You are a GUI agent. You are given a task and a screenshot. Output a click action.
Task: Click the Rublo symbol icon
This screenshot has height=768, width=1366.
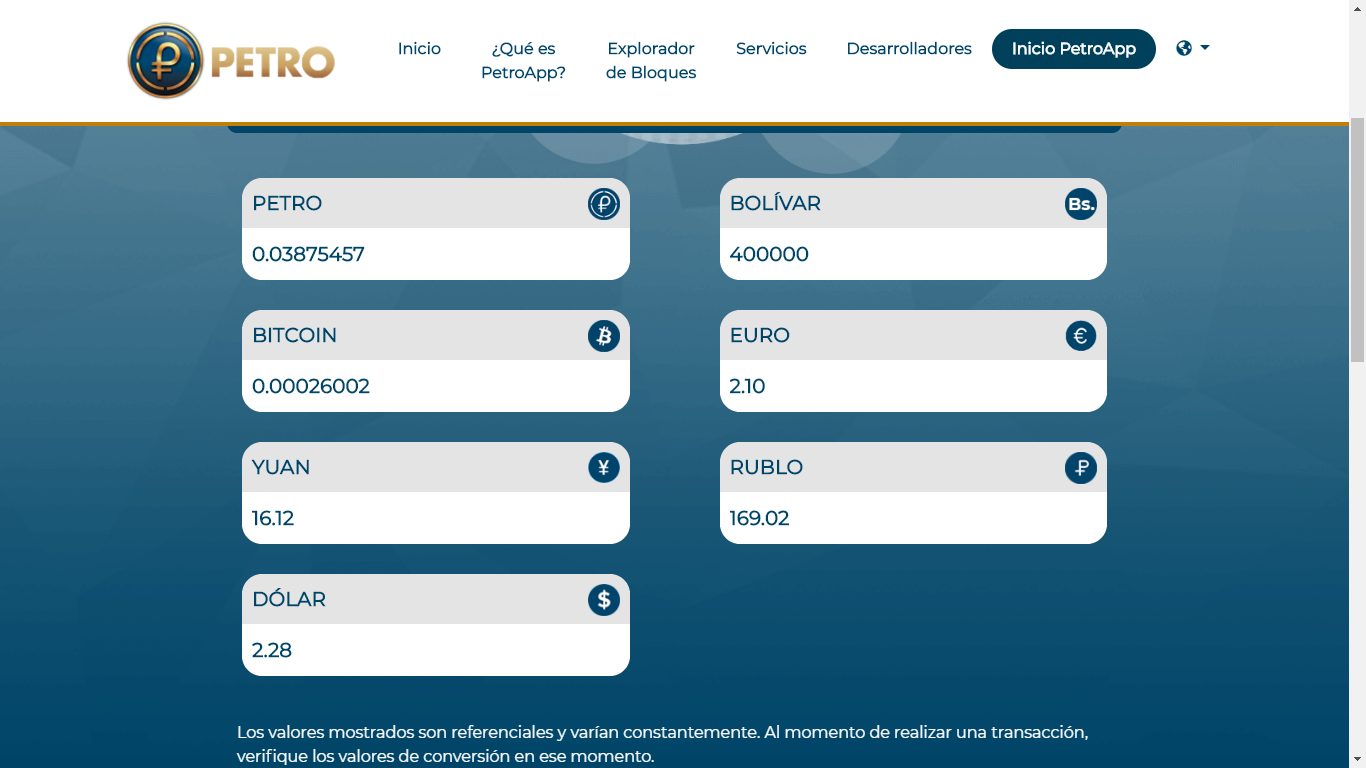tap(1081, 468)
